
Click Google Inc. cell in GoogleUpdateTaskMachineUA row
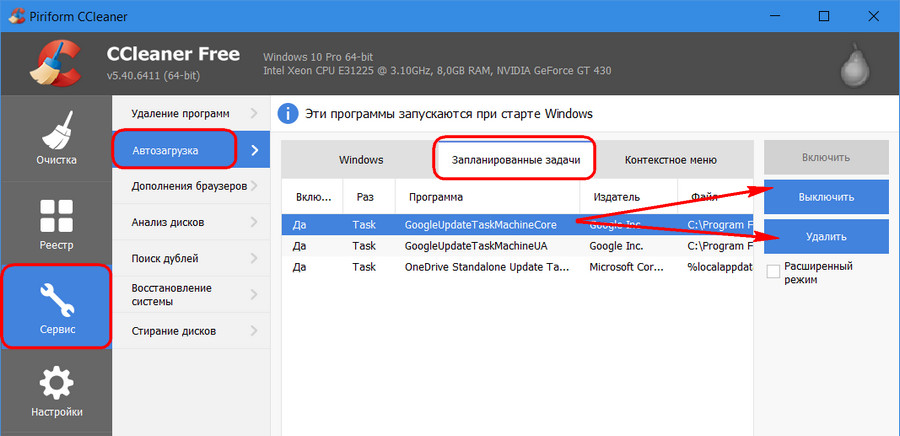[x=616, y=246]
